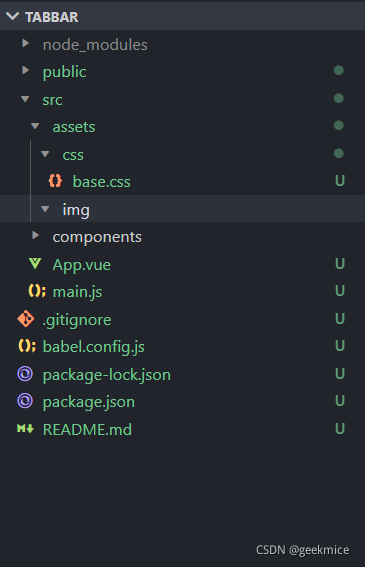Click the git status dot for public
The height and width of the screenshot is (567, 365).
pos(339,70)
